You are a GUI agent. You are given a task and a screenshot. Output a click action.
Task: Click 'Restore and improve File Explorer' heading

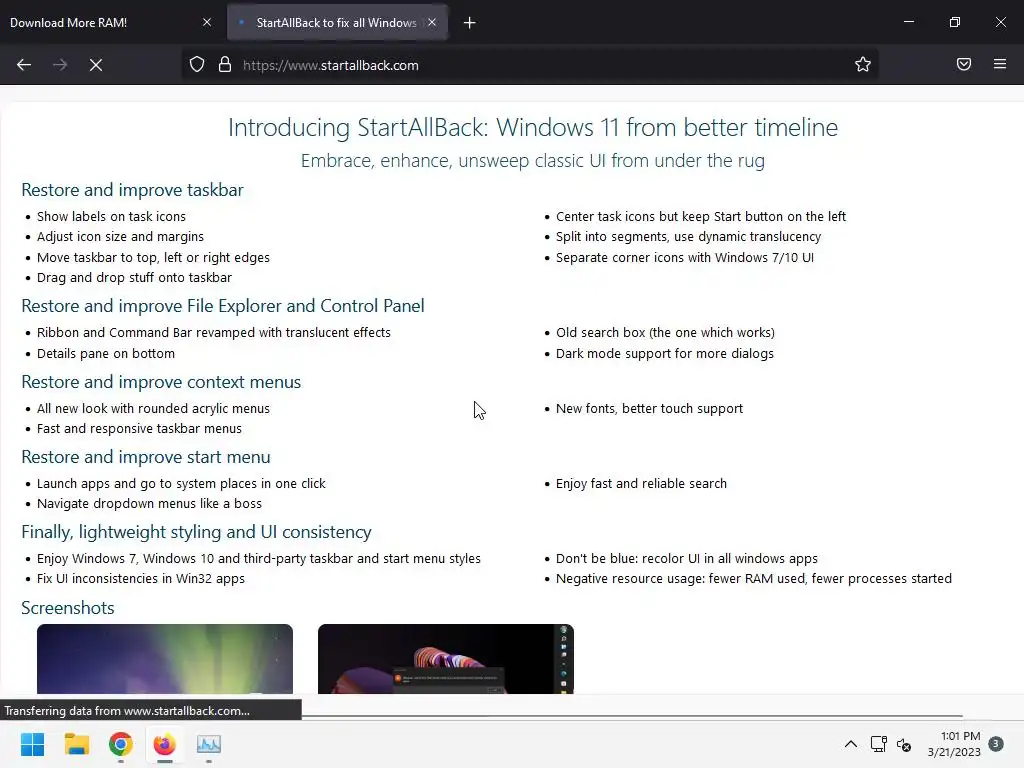tap(223, 306)
